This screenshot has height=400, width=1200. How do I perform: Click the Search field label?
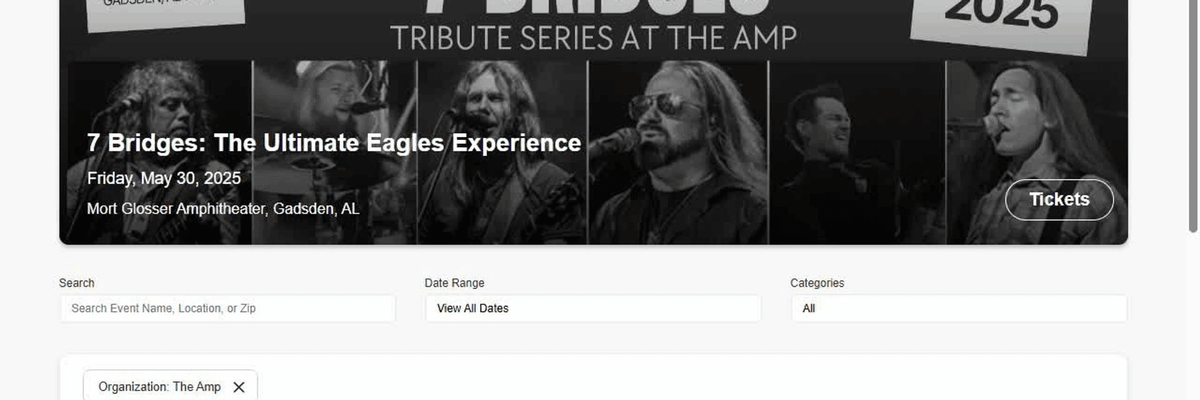click(77, 283)
